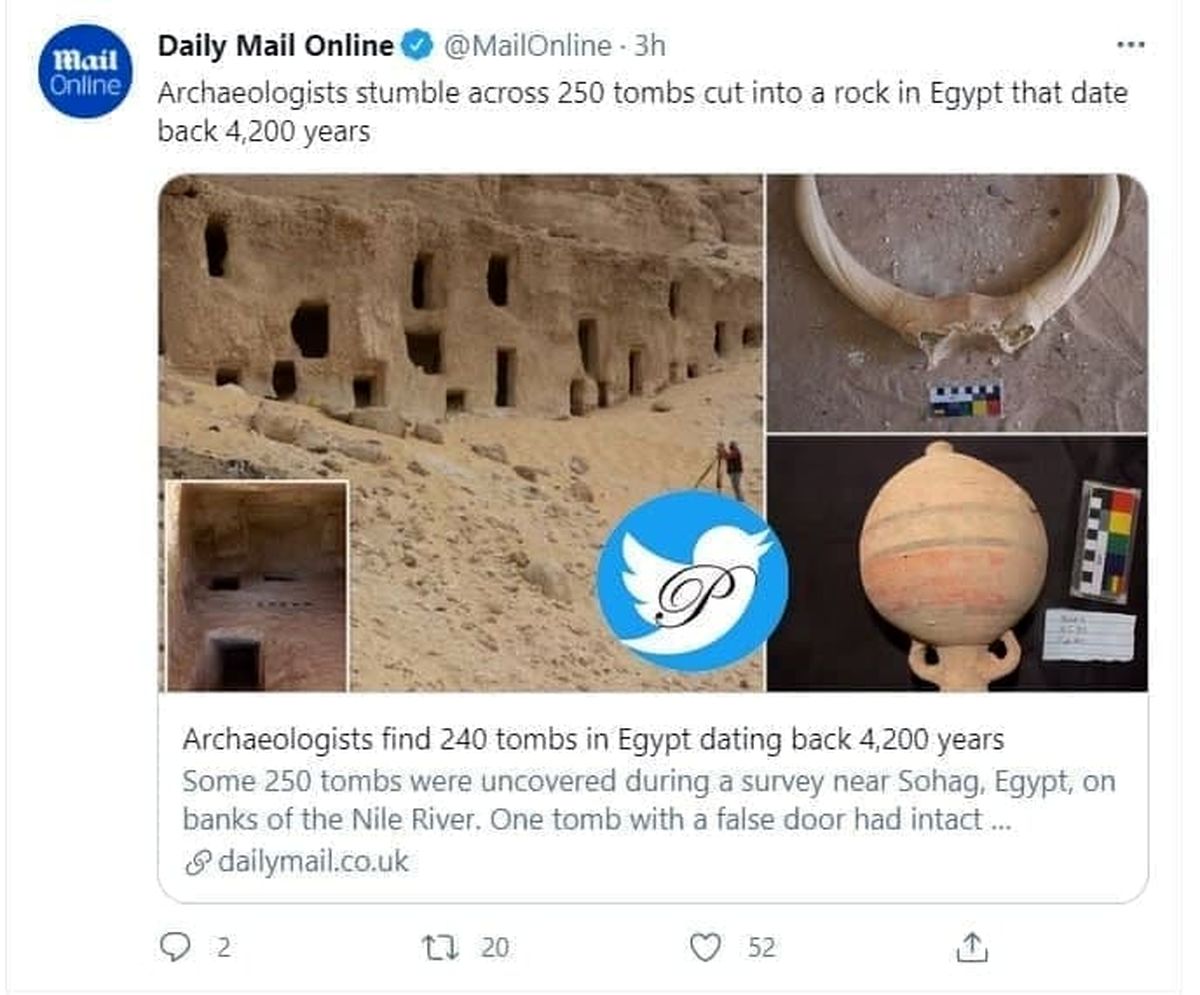Click the Twitter bird watermark logo
Viewport: 1200px width, 995px height.
point(692,580)
